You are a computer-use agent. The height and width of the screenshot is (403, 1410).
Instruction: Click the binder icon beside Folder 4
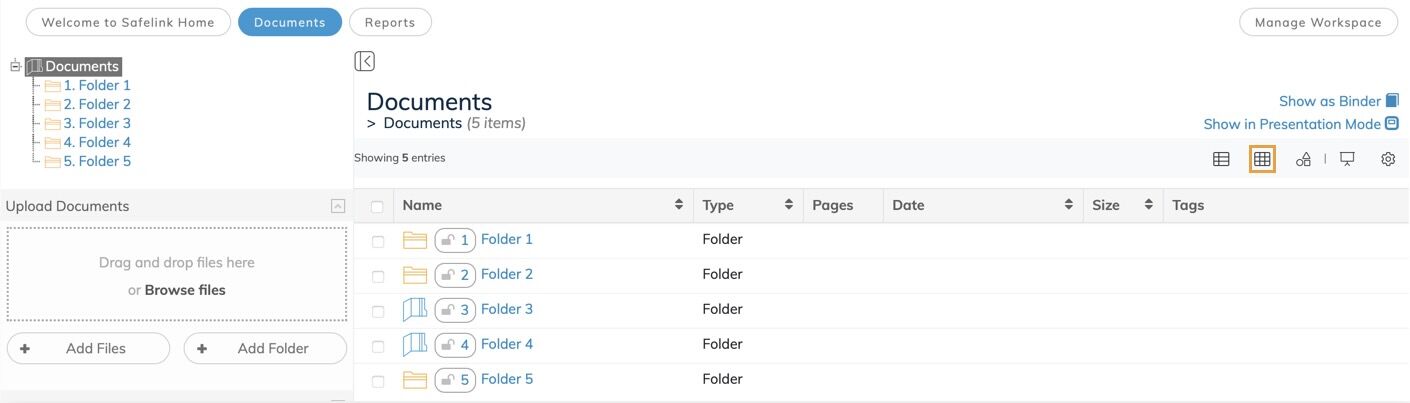(x=414, y=344)
